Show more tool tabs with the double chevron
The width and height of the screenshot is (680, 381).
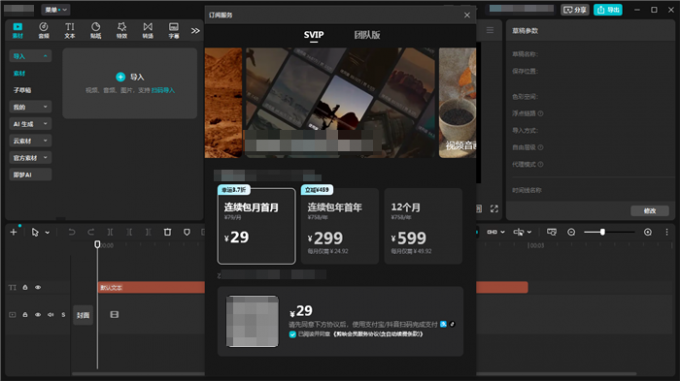tap(196, 31)
